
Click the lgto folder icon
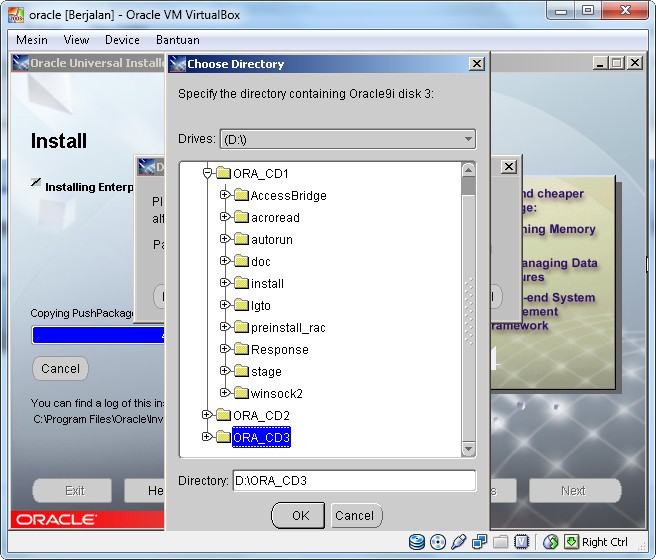(x=241, y=305)
